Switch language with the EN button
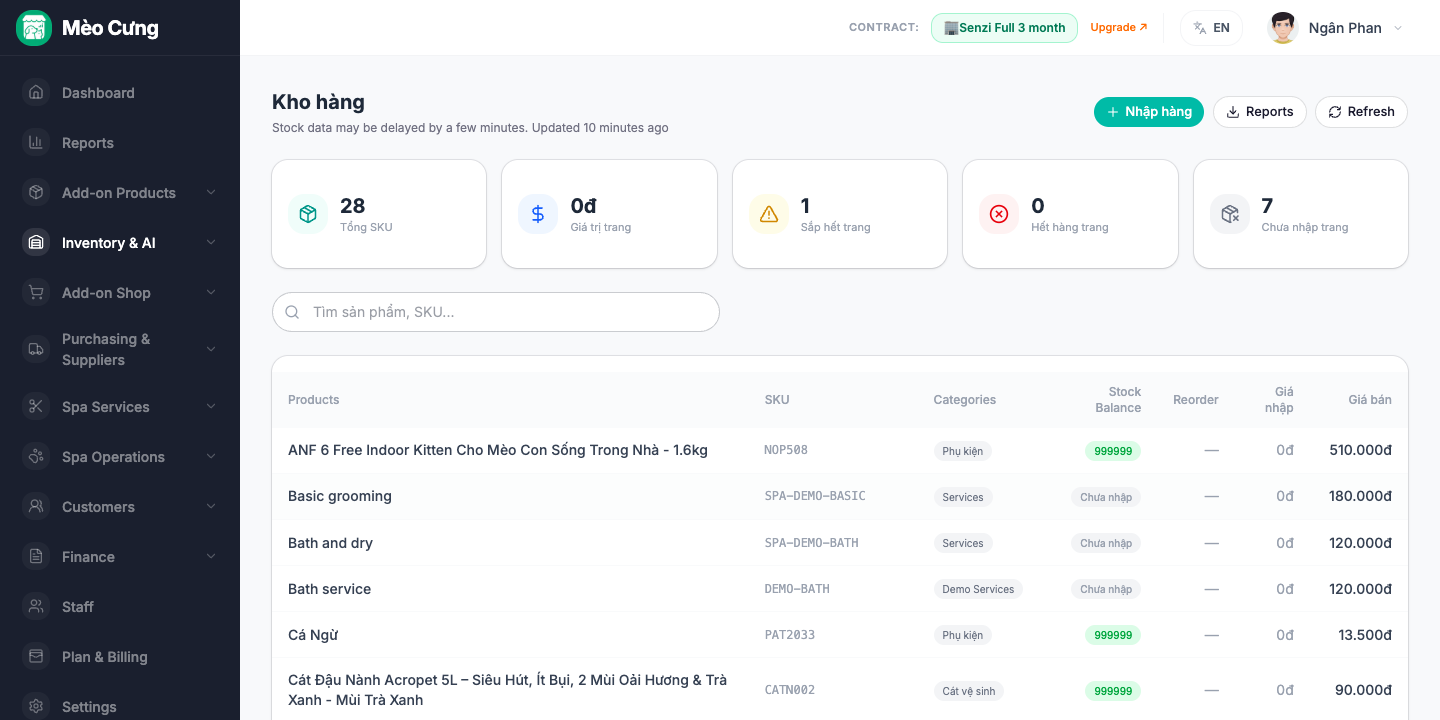This screenshot has width=1440, height=720. pos(1211,28)
